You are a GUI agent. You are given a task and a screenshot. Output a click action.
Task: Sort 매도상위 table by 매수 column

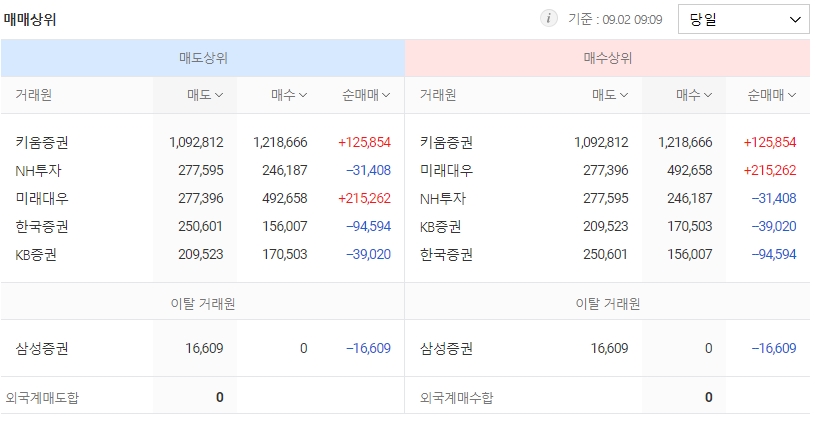point(289,95)
